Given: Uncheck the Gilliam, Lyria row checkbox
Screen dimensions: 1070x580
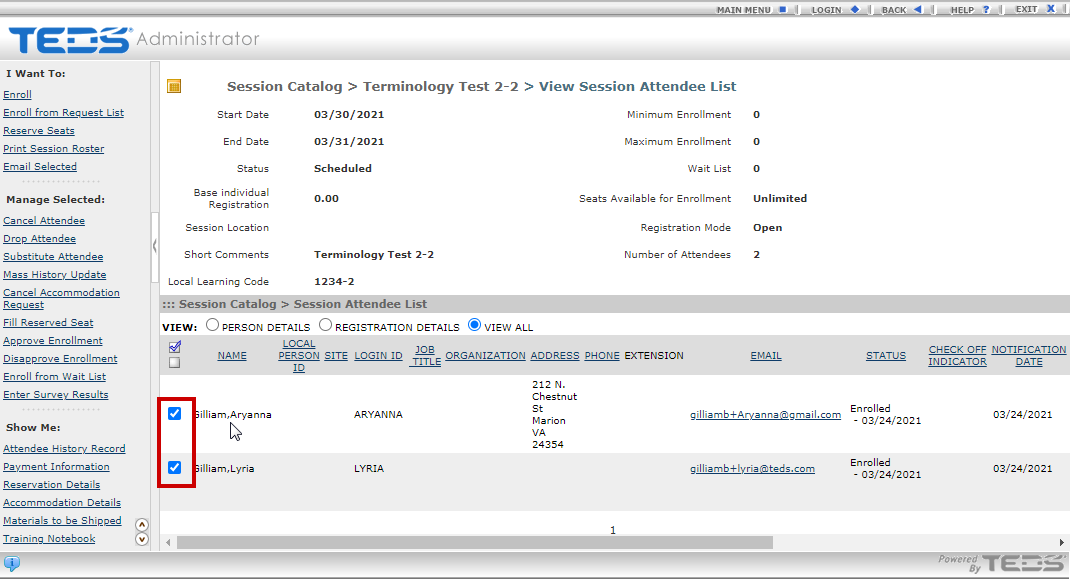Looking at the screenshot, I should click(175, 468).
